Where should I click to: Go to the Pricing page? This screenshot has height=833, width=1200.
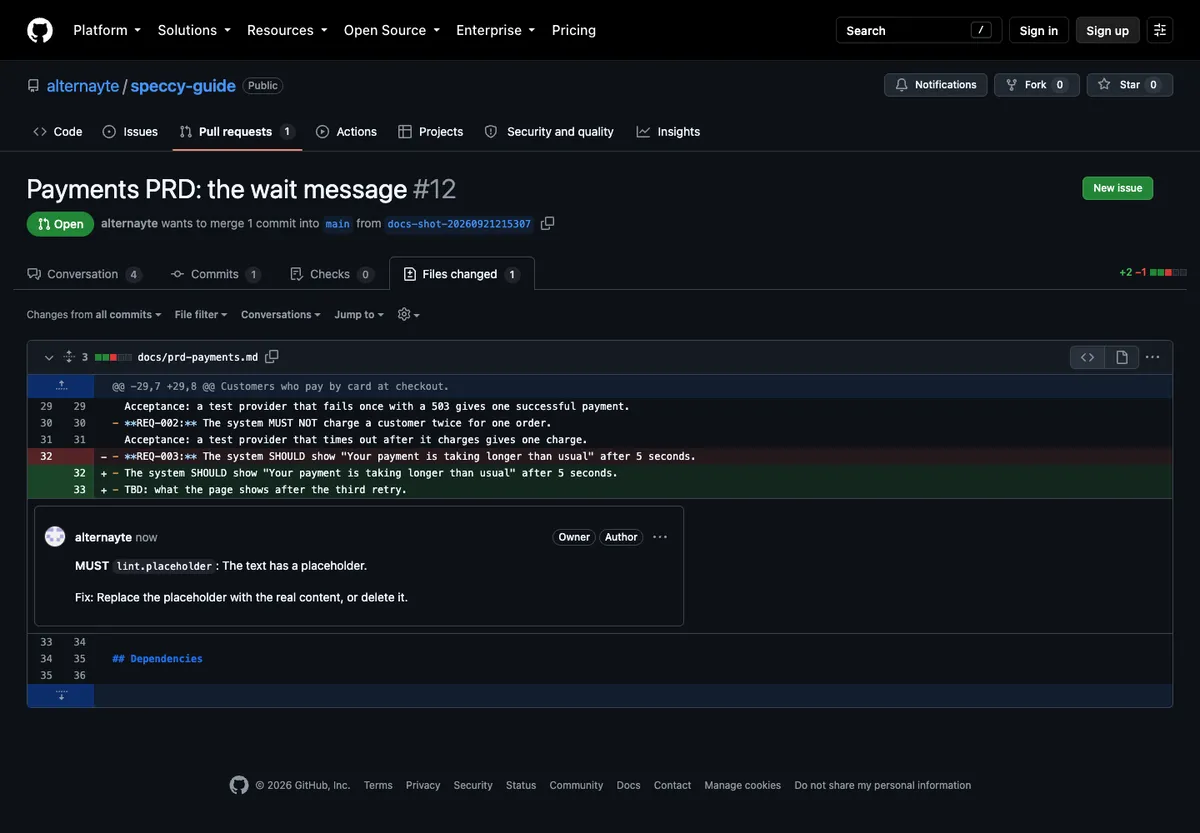pos(574,30)
